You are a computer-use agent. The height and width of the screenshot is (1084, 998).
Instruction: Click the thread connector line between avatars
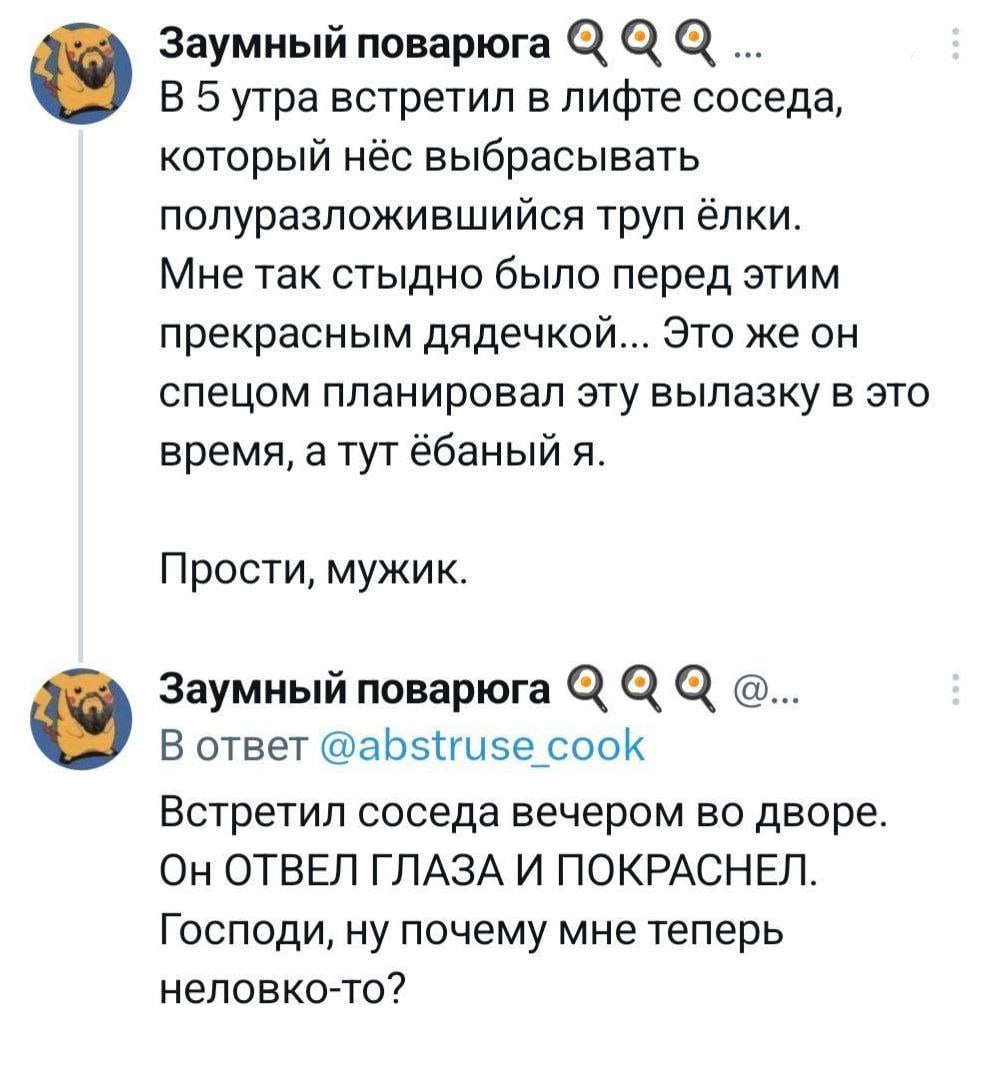[x=80, y=380]
